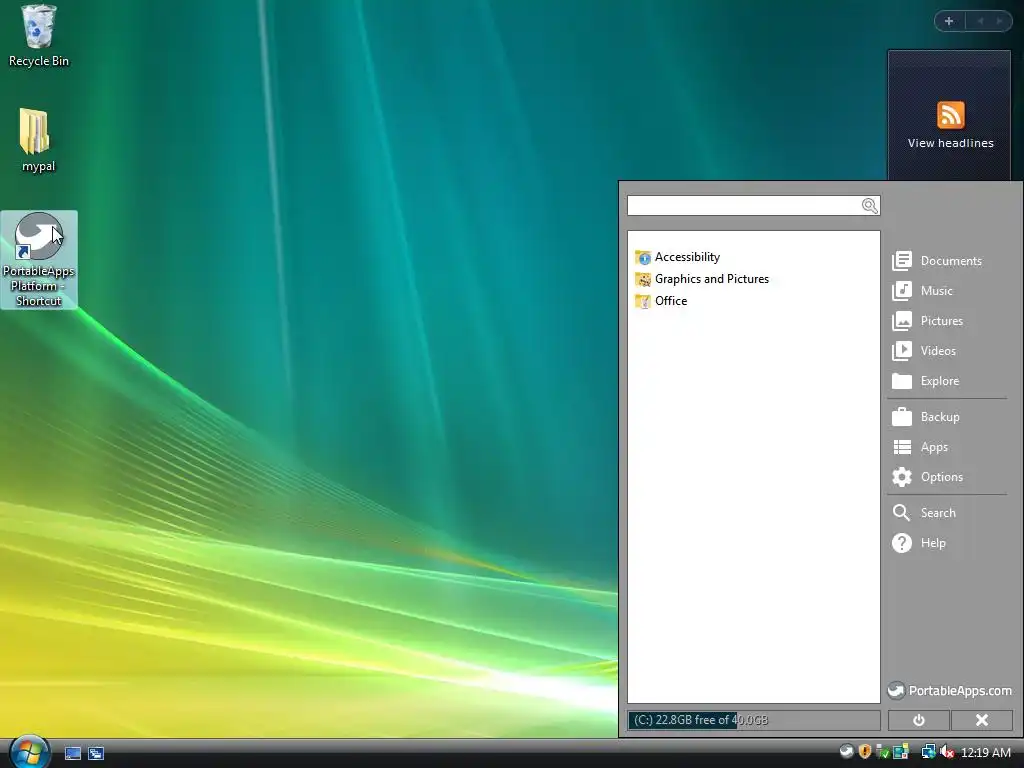Open the Pictures folder shortcut
The image size is (1024, 768).
(927, 321)
